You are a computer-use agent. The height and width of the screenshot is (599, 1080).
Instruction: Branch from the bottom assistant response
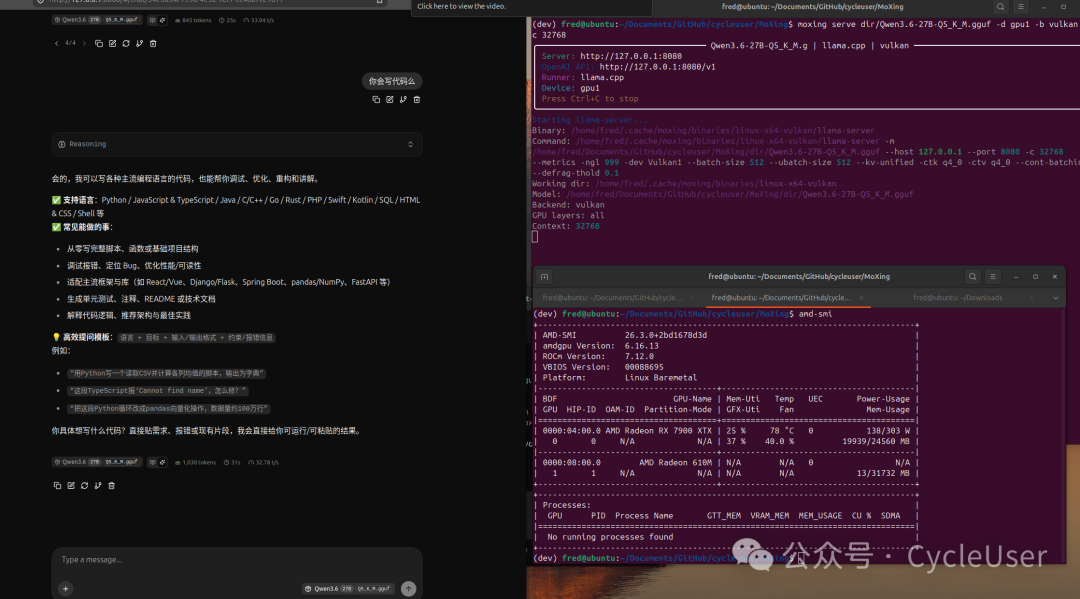pos(98,485)
